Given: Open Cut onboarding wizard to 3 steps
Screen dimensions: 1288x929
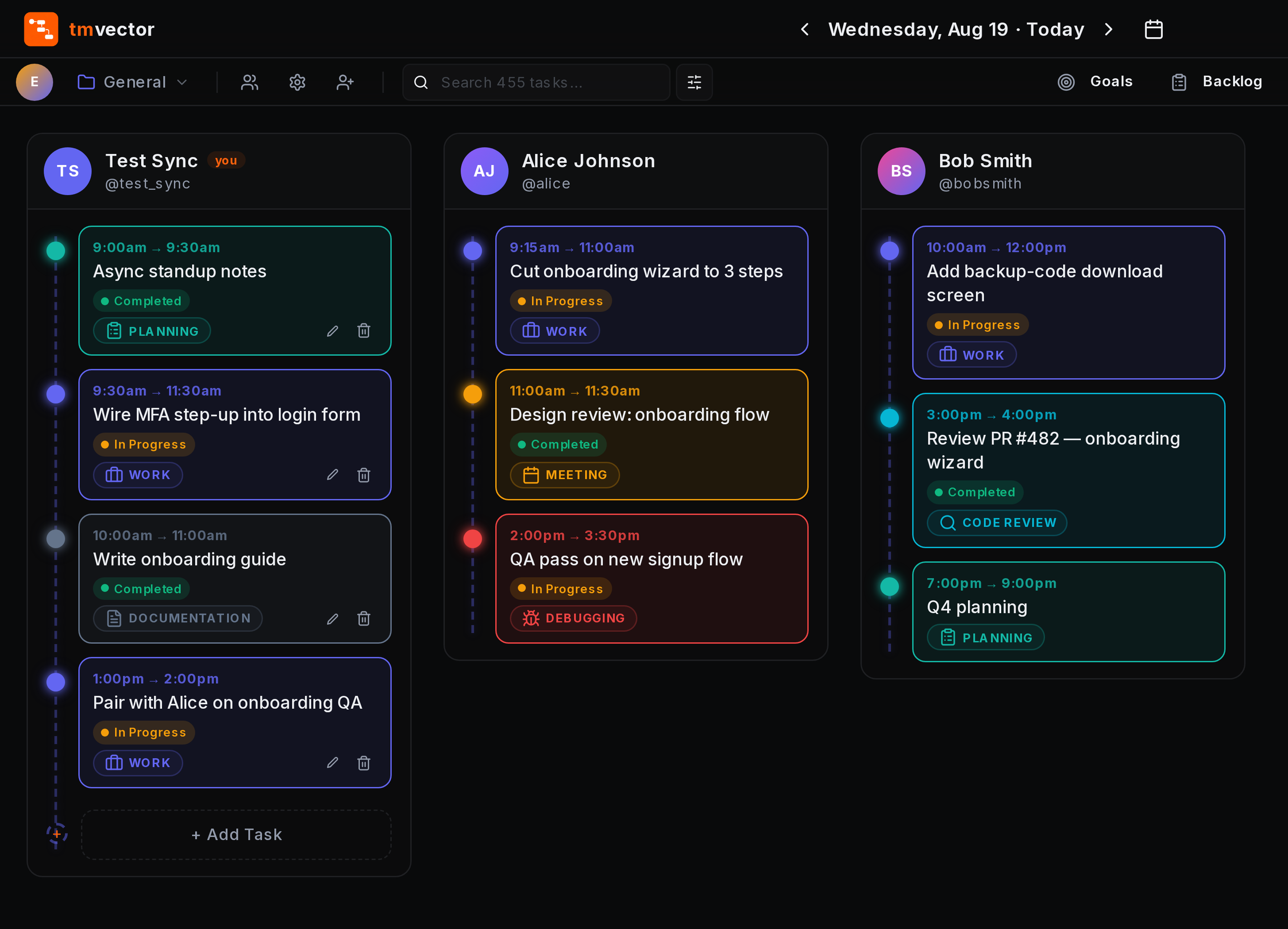Looking at the screenshot, I should [x=651, y=290].
